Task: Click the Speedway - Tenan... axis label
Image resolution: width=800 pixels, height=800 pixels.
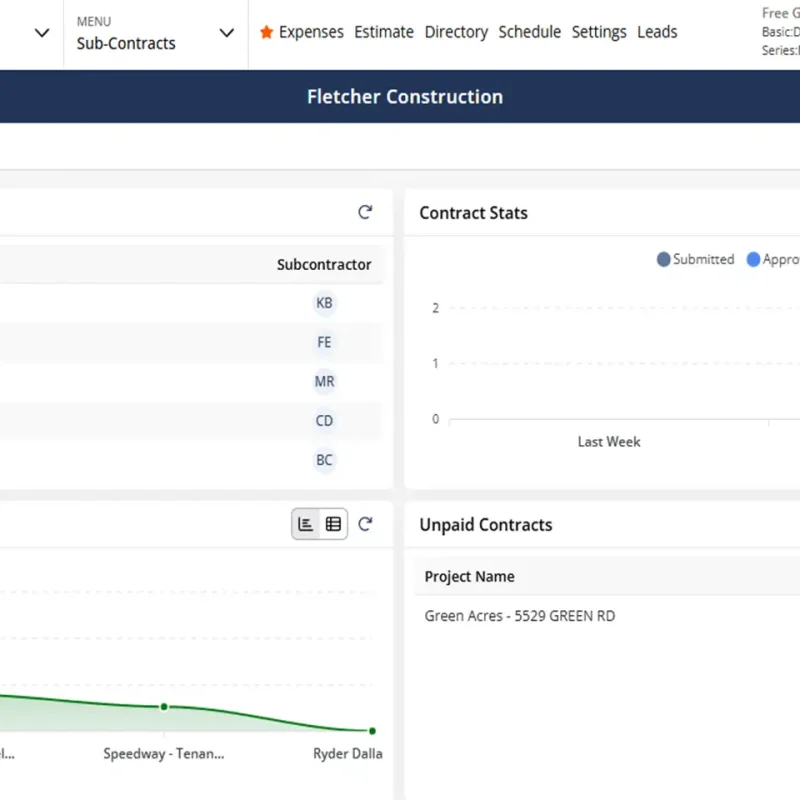Action: (x=164, y=754)
